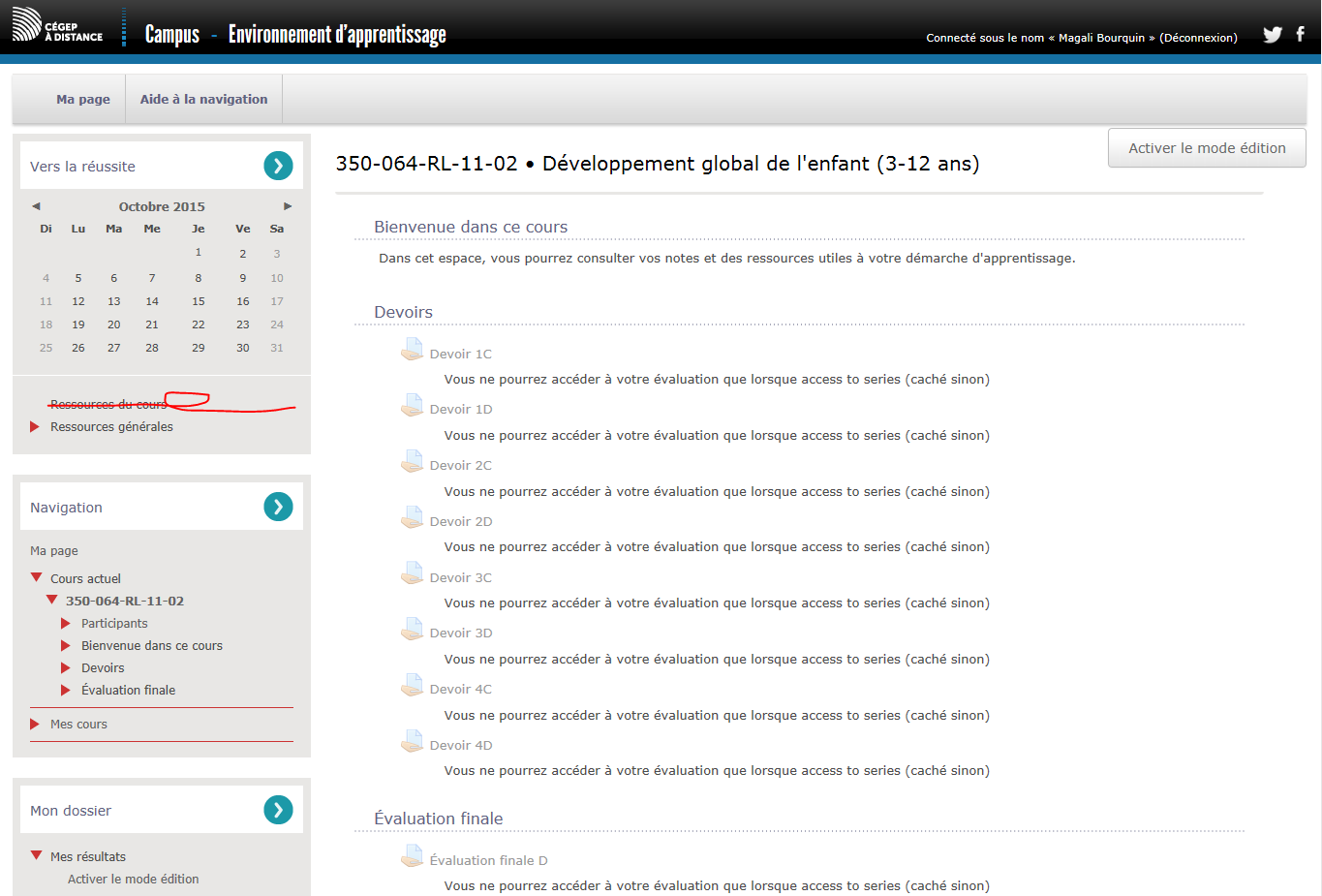Click the Devoir 3D assignment icon
This screenshot has height=896, width=1322.
coord(413,630)
